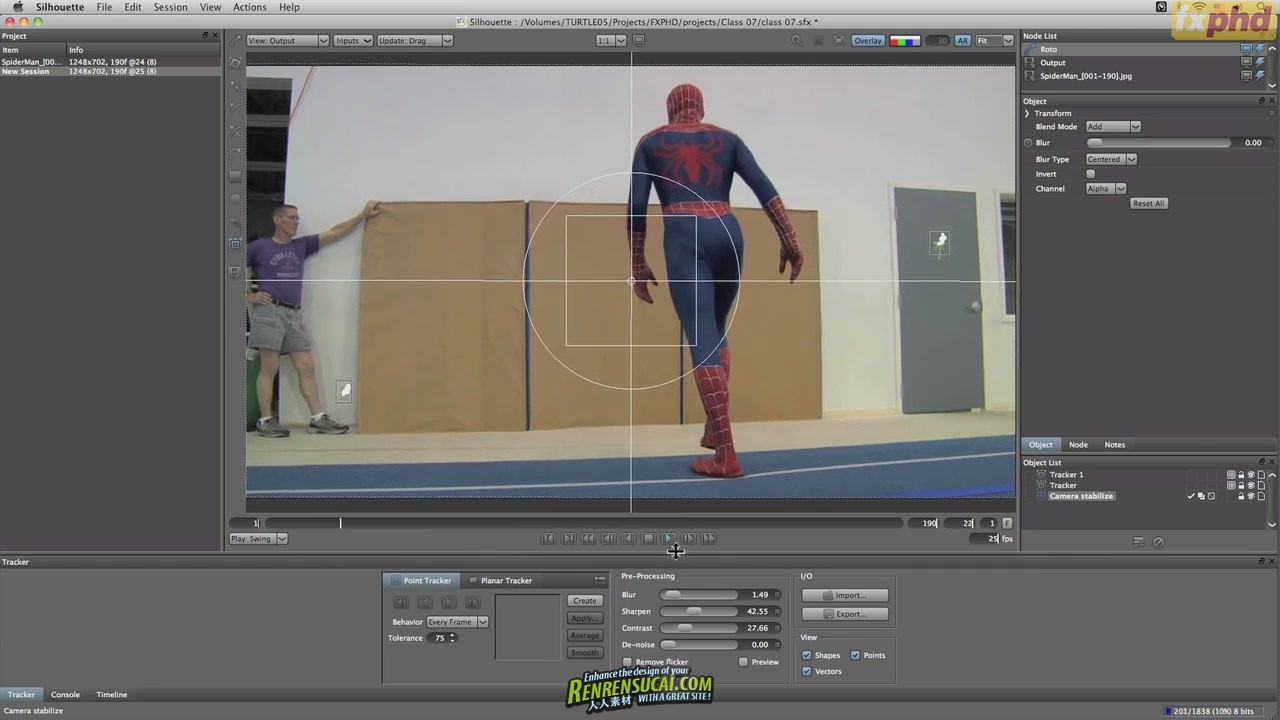Toggle the Overlay button

pyautogui.click(x=867, y=41)
